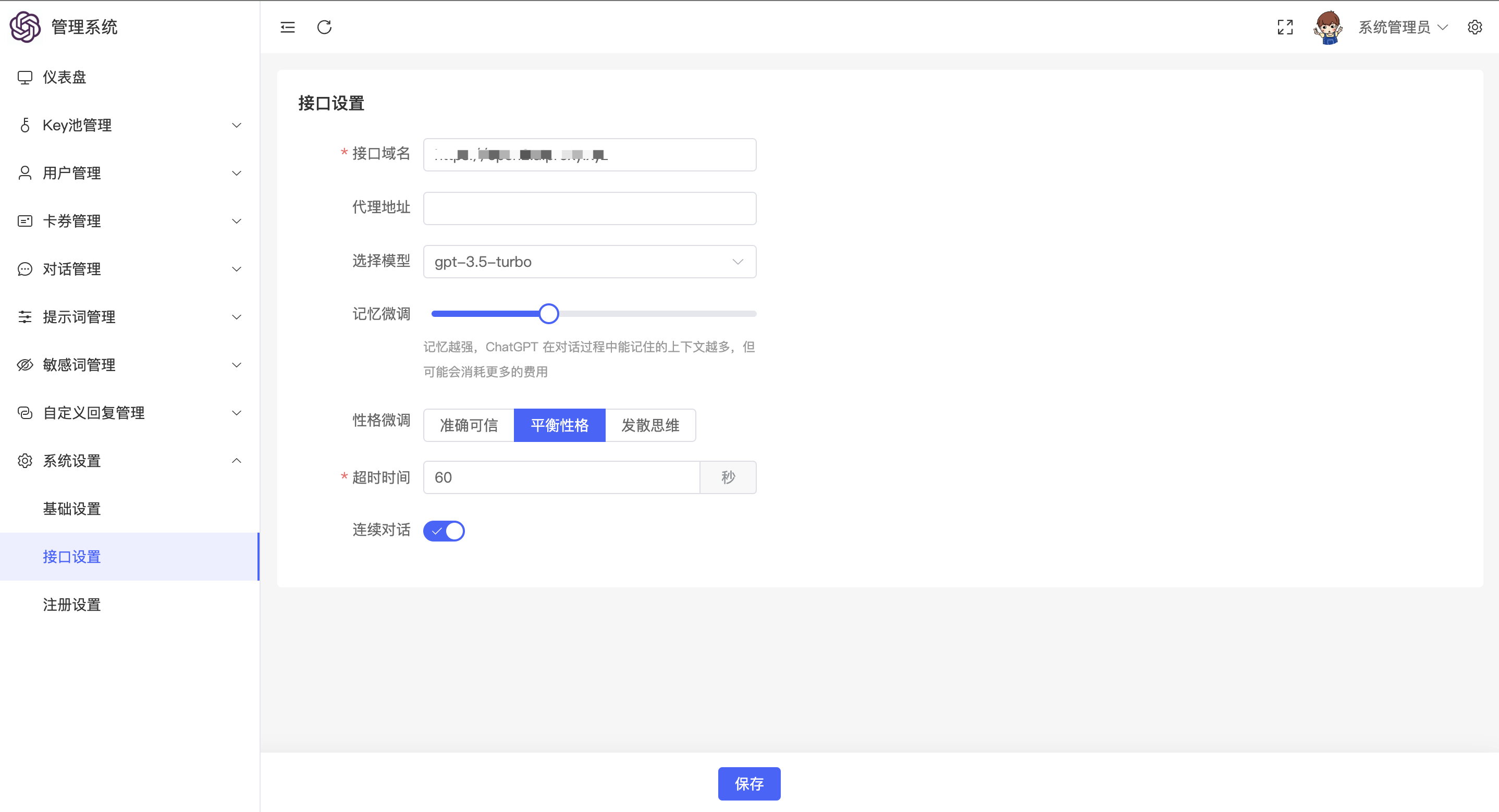
Task: Click the 管理系统 title text
Action: 84,27
